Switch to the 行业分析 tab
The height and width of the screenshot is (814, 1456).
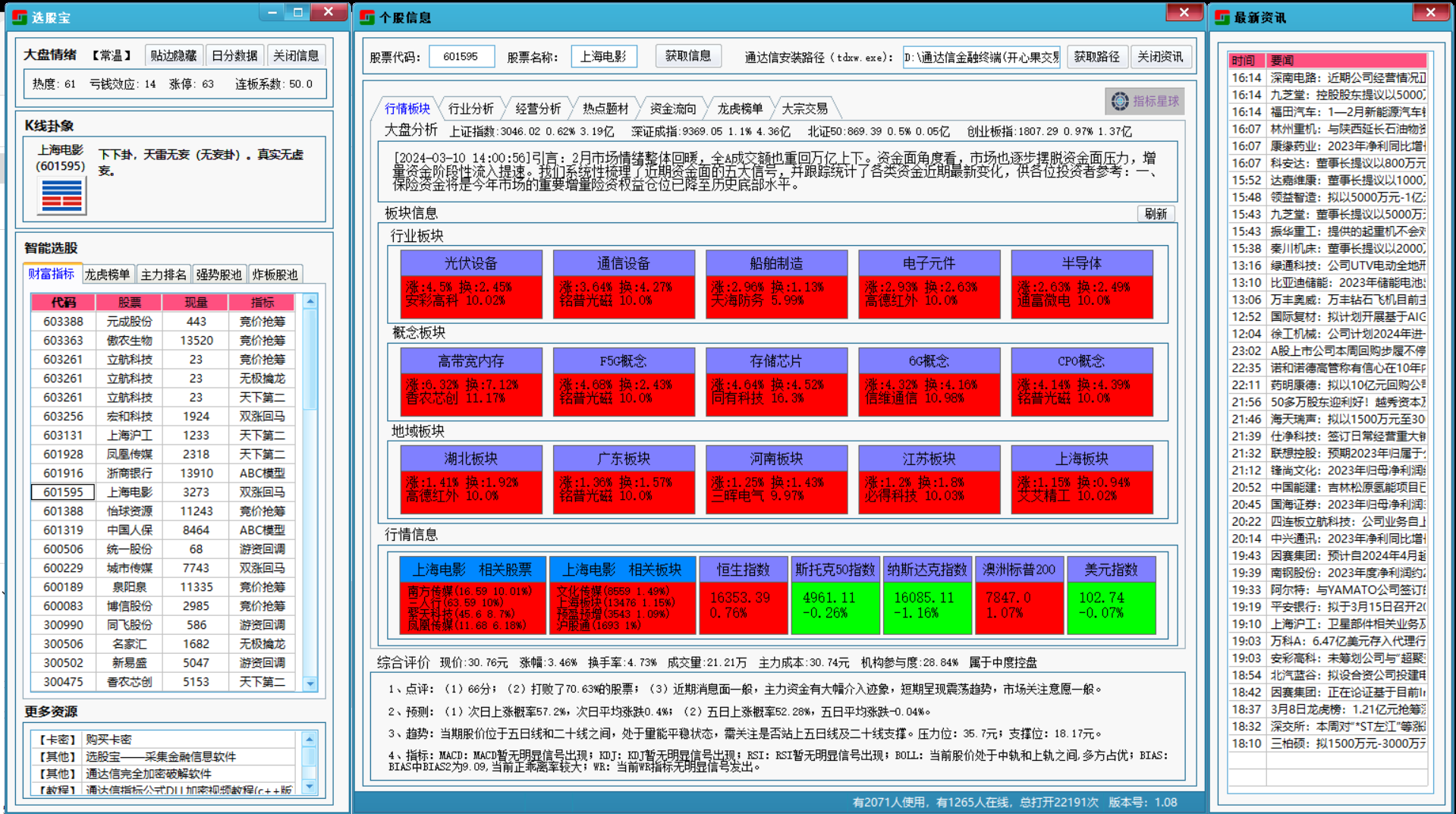(x=470, y=108)
